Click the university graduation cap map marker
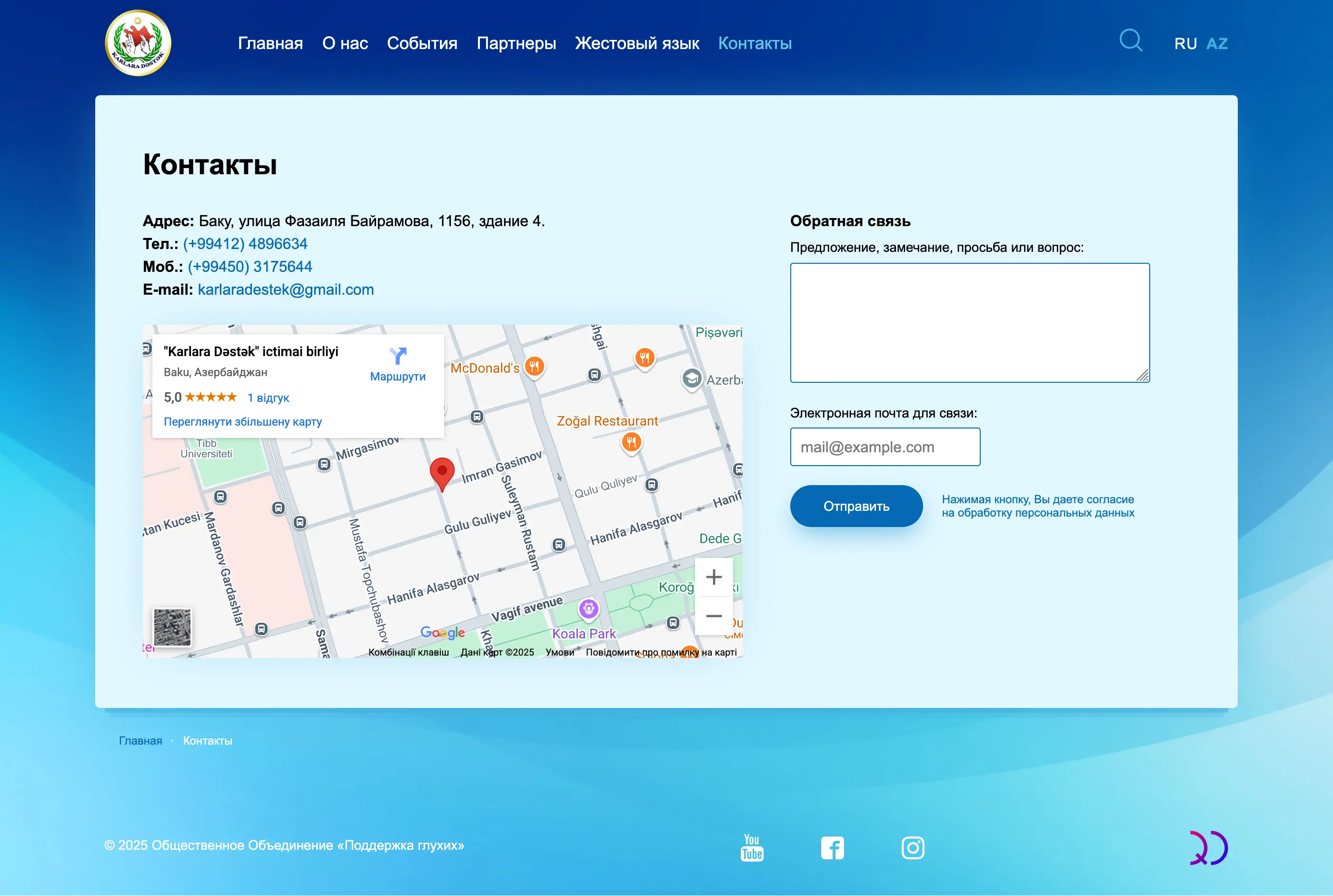The width and height of the screenshot is (1333, 896). [x=692, y=379]
